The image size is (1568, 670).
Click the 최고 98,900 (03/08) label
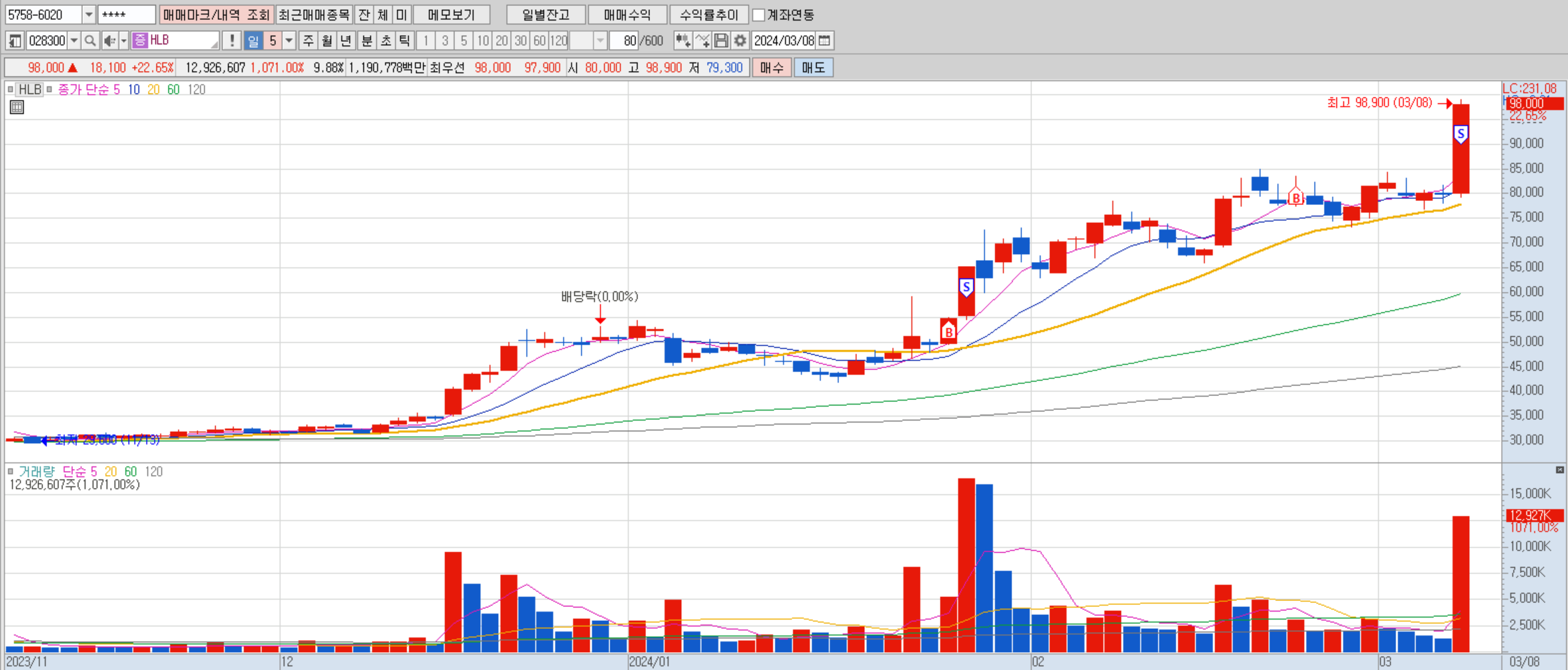[x=1380, y=103]
